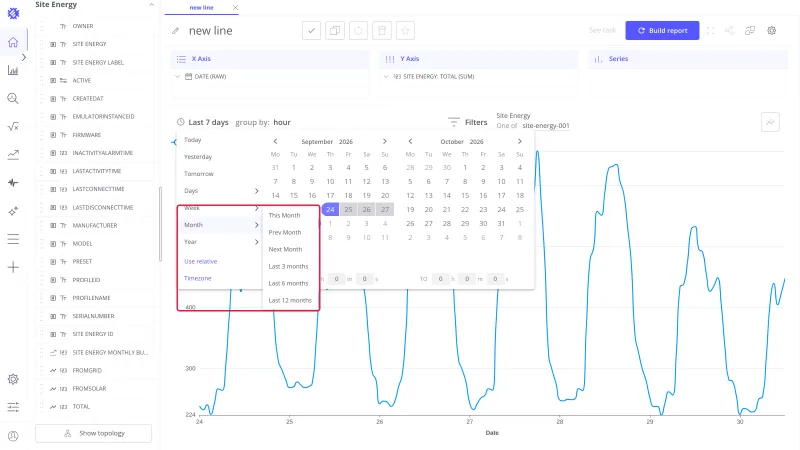Open the square root formula icon
The image size is (800, 450).
13,127
